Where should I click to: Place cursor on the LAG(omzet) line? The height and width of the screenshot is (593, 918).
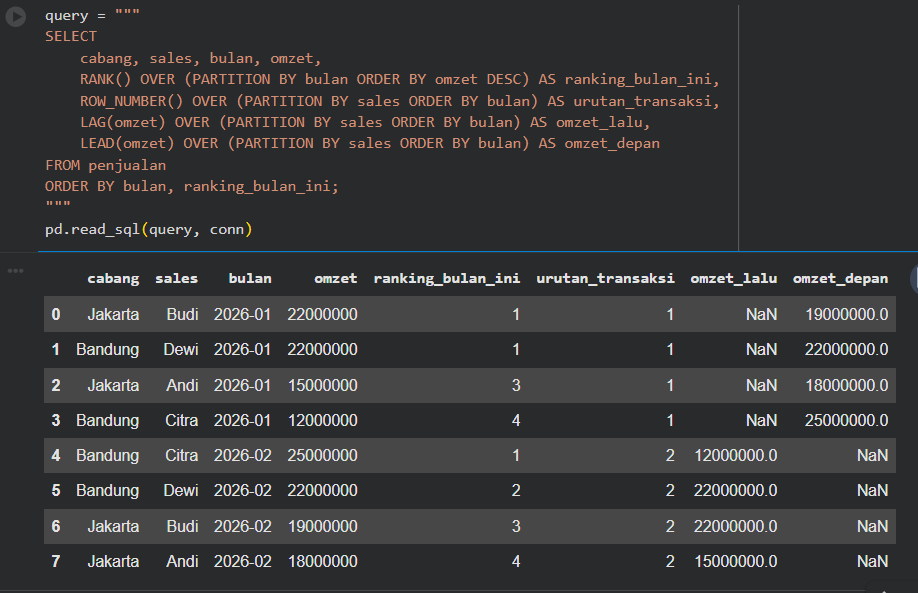[365, 122]
